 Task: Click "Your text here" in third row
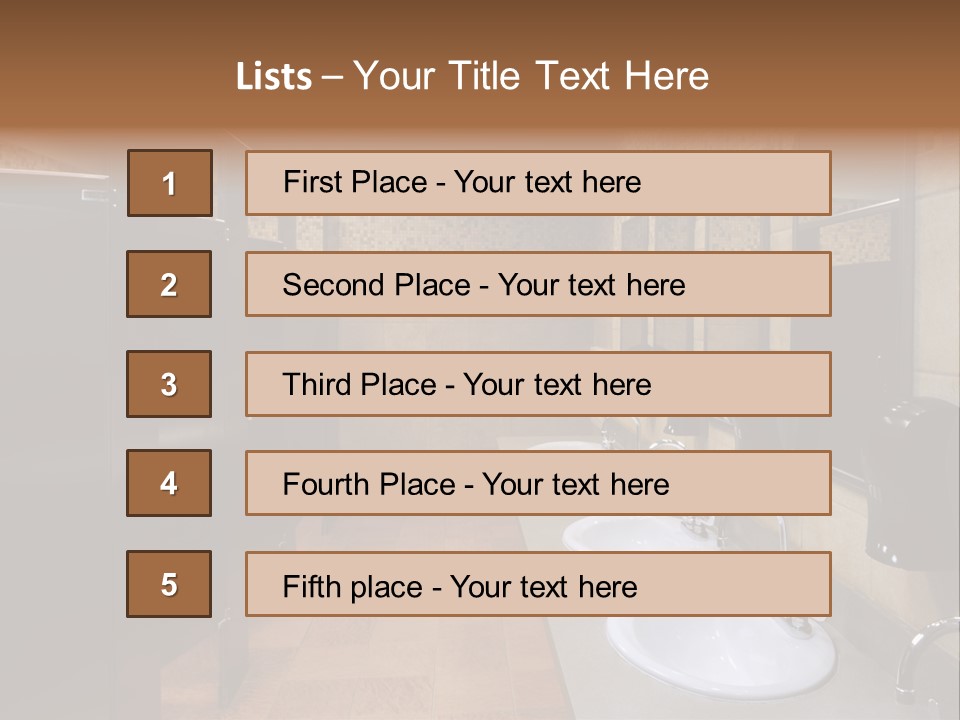click(557, 384)
